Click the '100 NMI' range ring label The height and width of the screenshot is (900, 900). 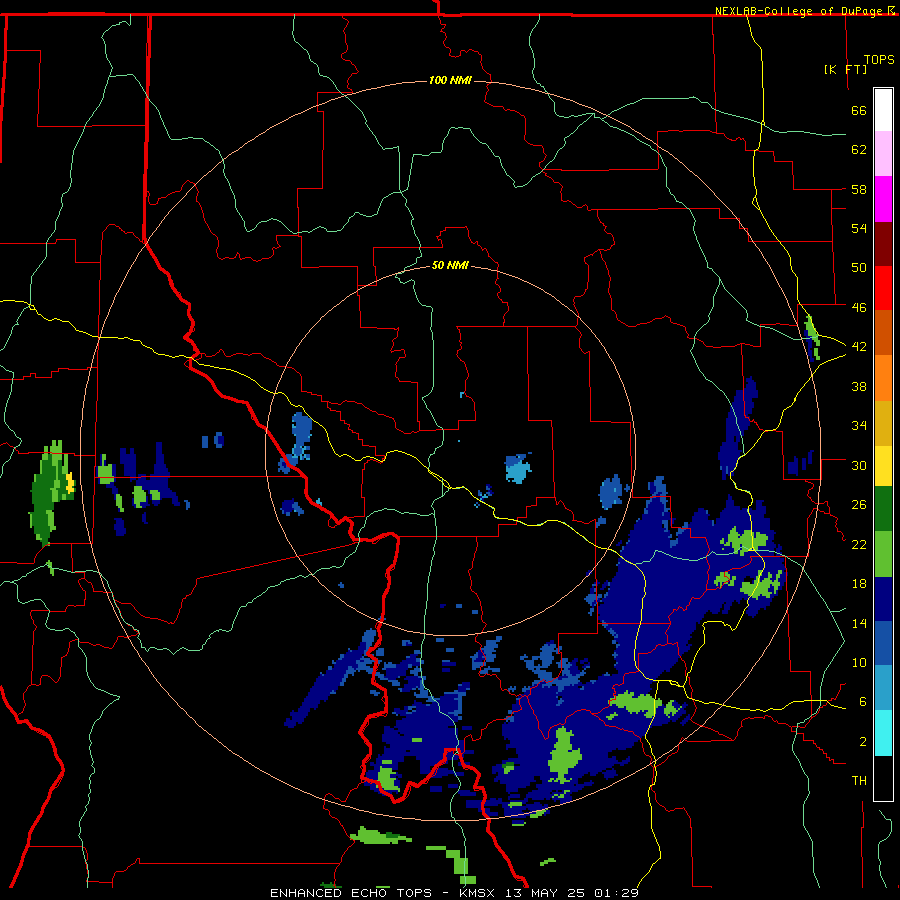tap(450, 80)
